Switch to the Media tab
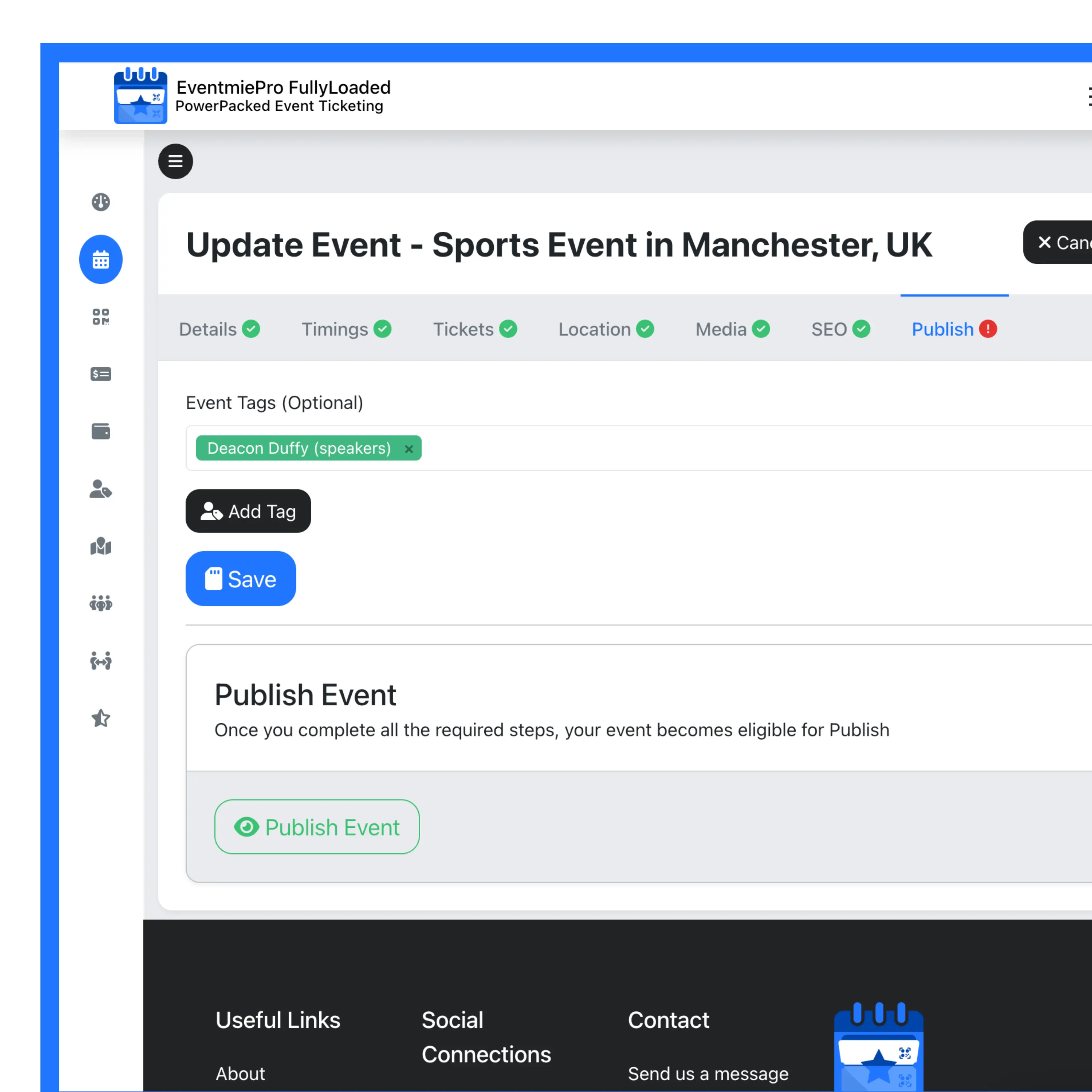Viewport: 1092px width, 1092px height. (x=733, y=329)
